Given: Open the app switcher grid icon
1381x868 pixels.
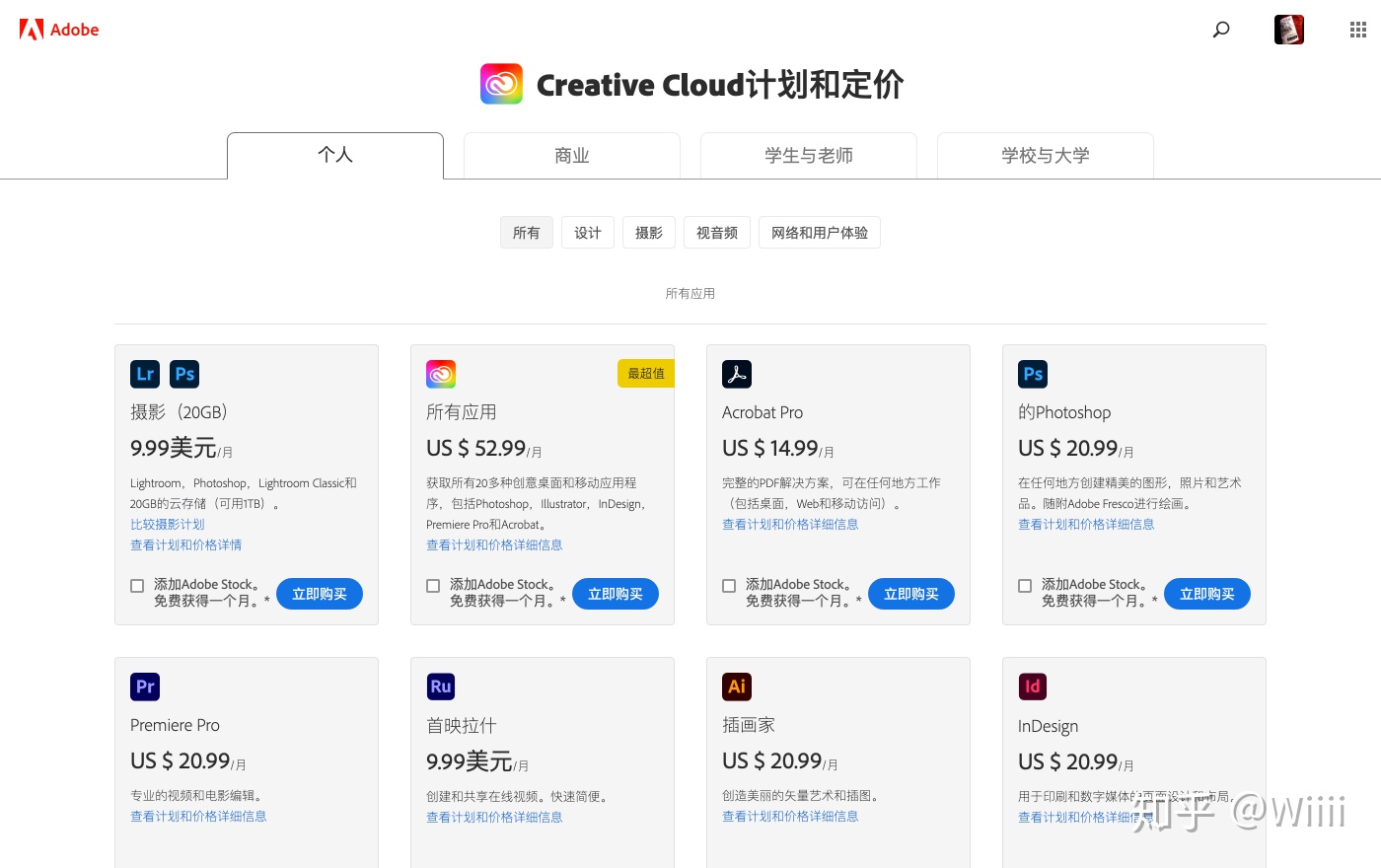Looking at the screenshot, I should coord(1358,30).
